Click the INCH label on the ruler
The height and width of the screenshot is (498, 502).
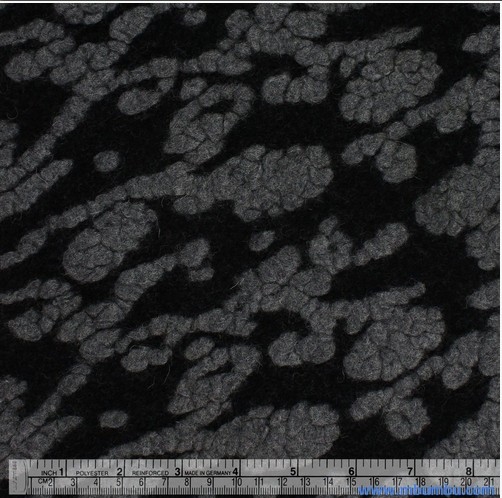click(49, 473)
